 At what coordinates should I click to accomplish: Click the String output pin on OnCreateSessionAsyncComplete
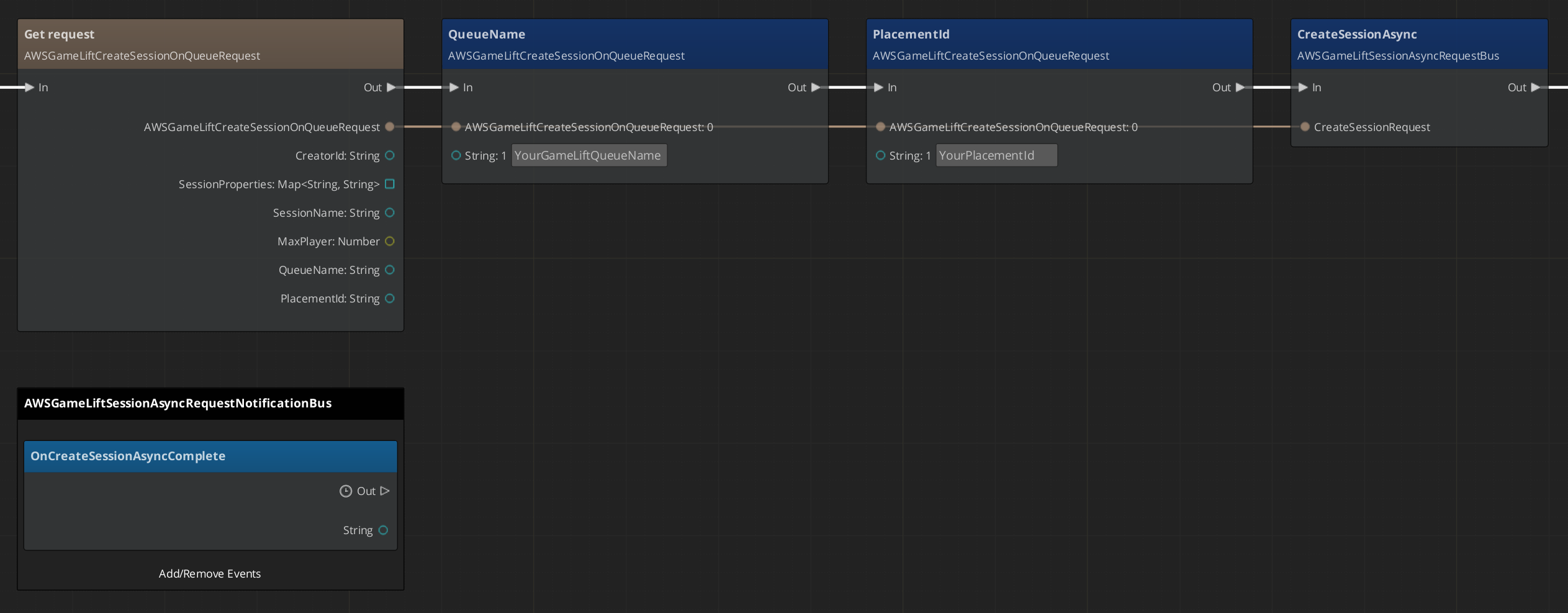[x=383, y=530]
